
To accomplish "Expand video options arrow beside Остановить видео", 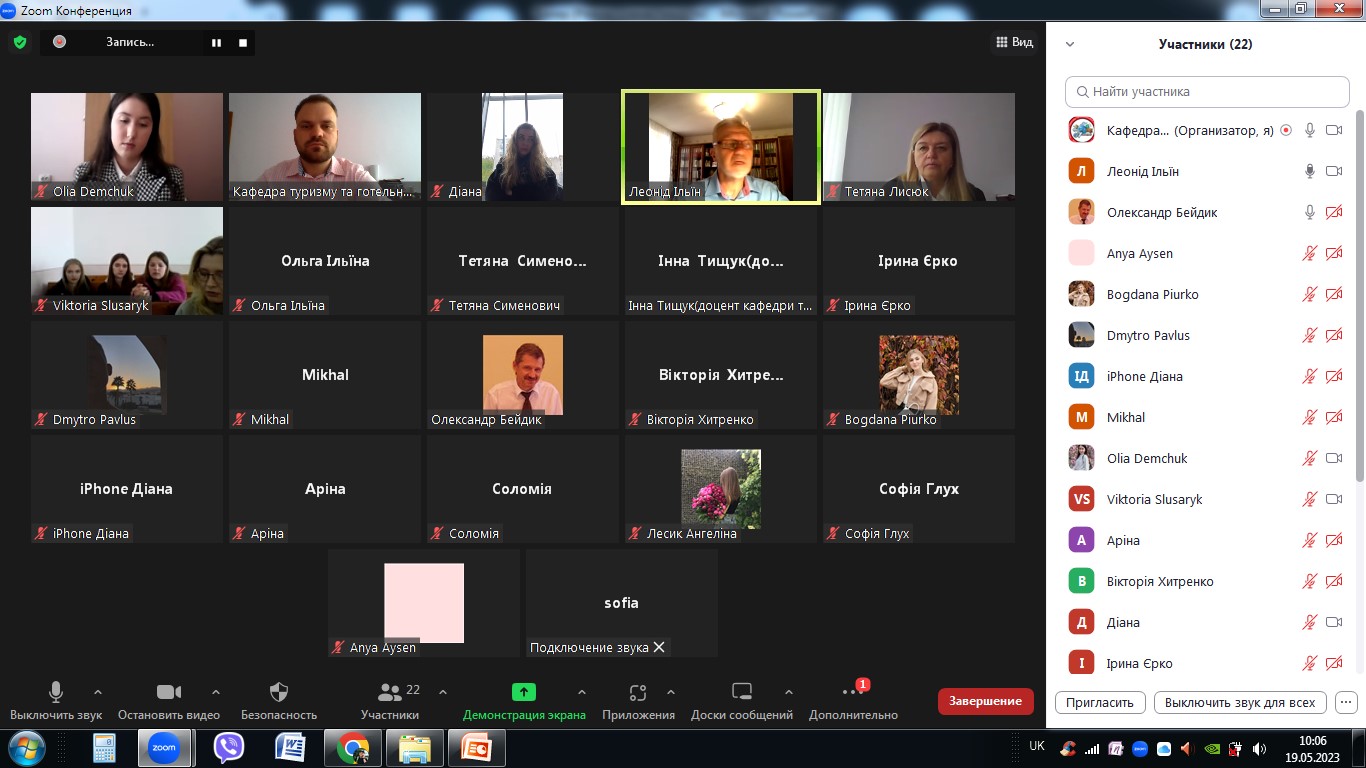I will click(216, 692).
